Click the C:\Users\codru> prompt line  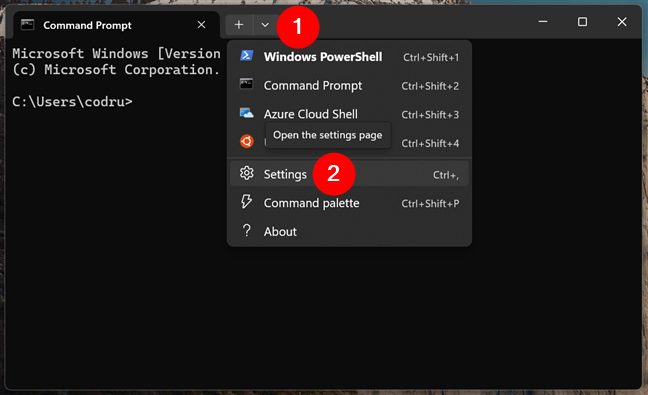tap(72, 102)
